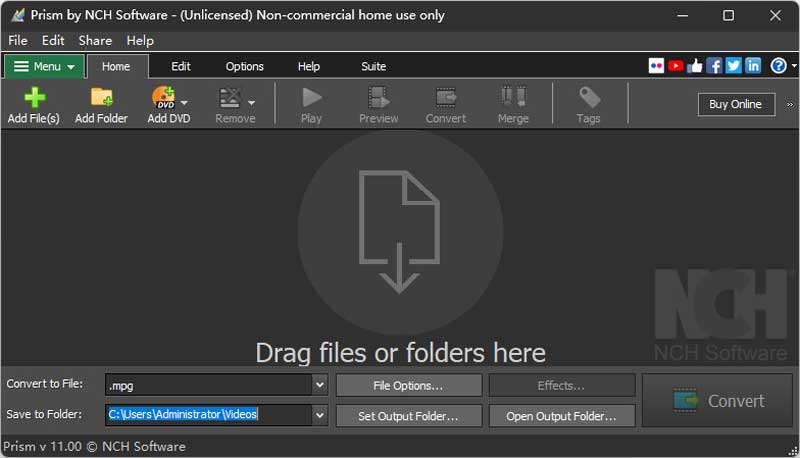Switch to the Help ribbon tab
This screenshot has height=458, width=800.
[309, 66]
